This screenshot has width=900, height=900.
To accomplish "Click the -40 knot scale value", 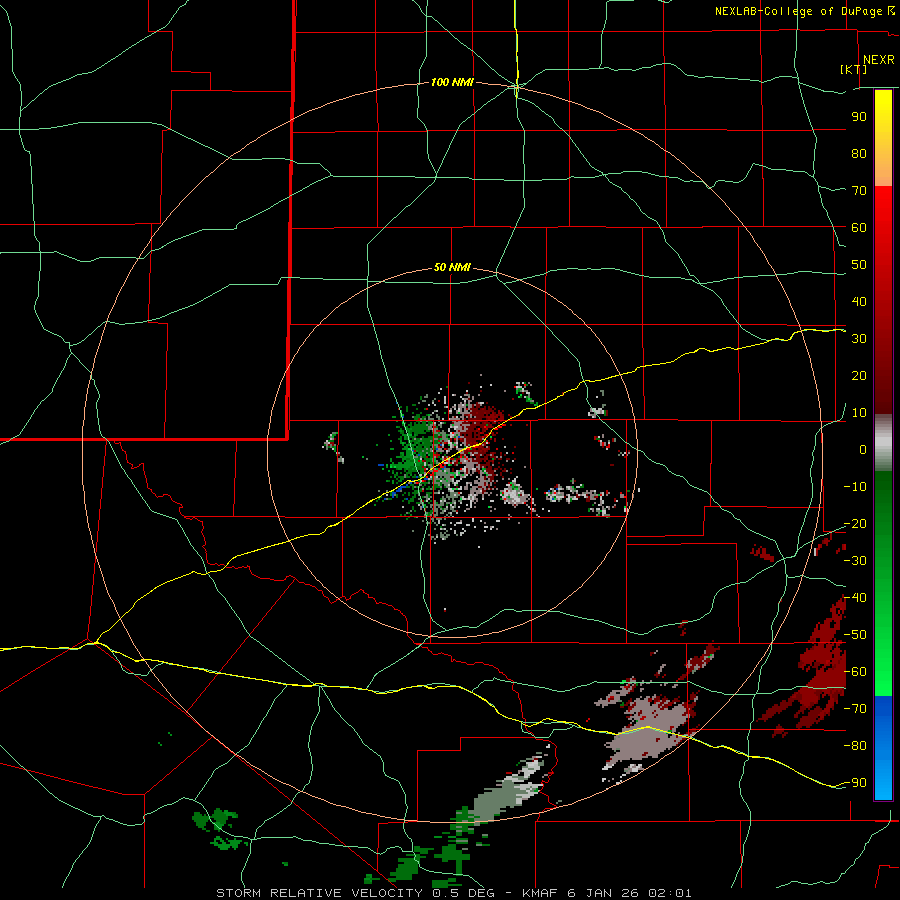I will pyautogui.click(x=856, y=598).
